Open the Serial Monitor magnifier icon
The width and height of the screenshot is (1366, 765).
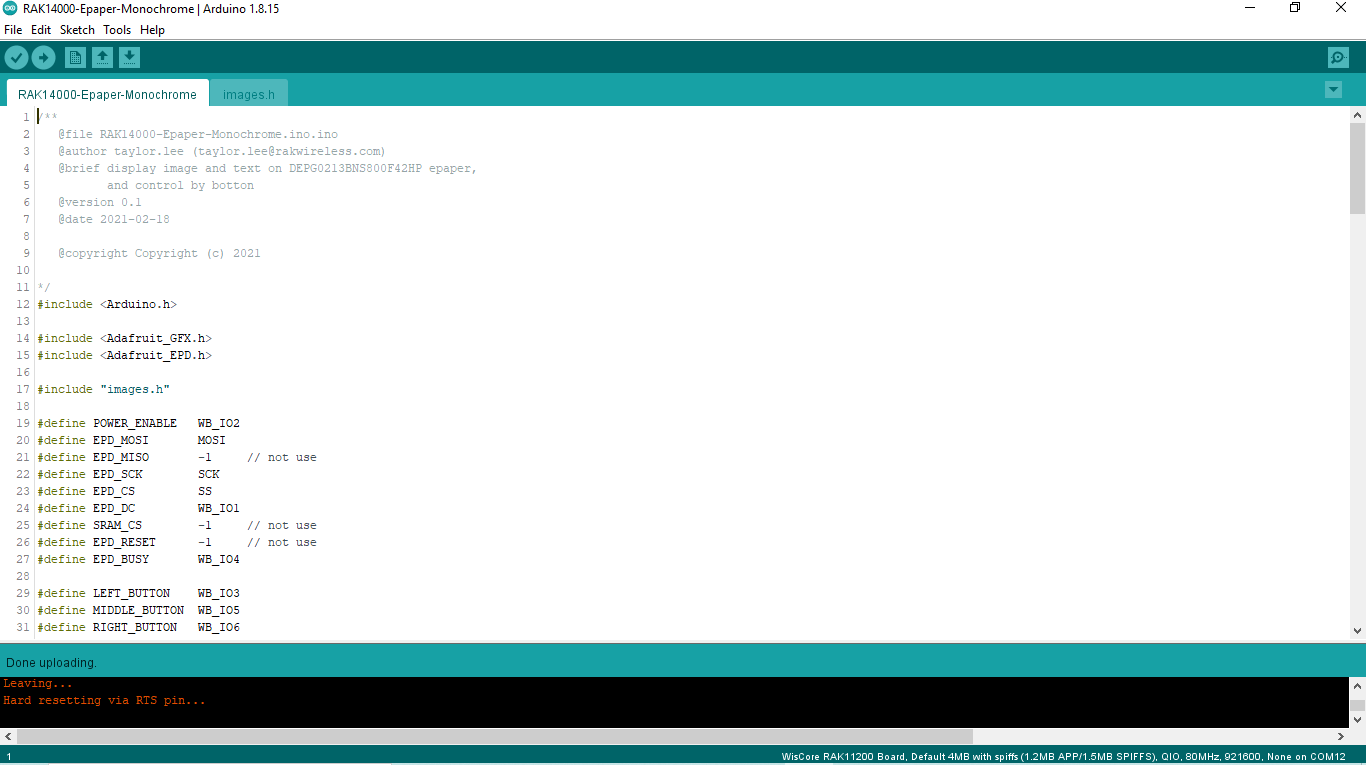(x=1338, y=57)
